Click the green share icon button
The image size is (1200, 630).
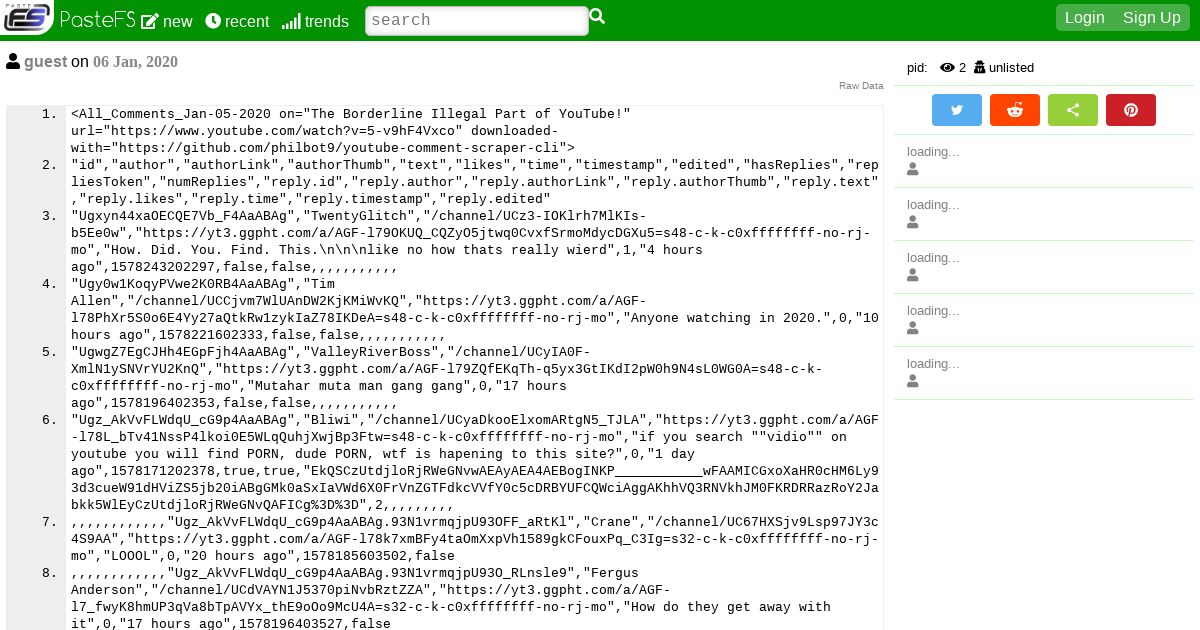pyautogui.click(x=1073, y=110)
